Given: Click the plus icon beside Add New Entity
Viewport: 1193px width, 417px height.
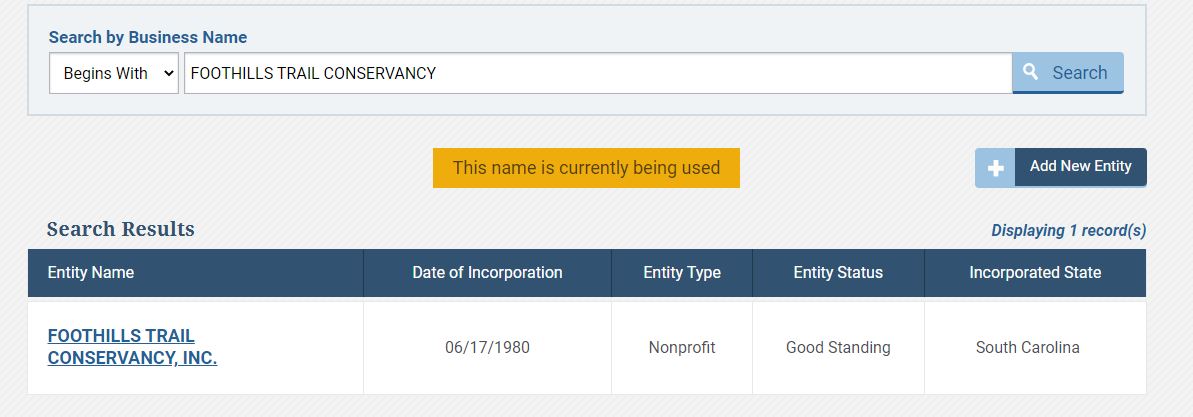Looking at the screenshot, I should (995, 167).
